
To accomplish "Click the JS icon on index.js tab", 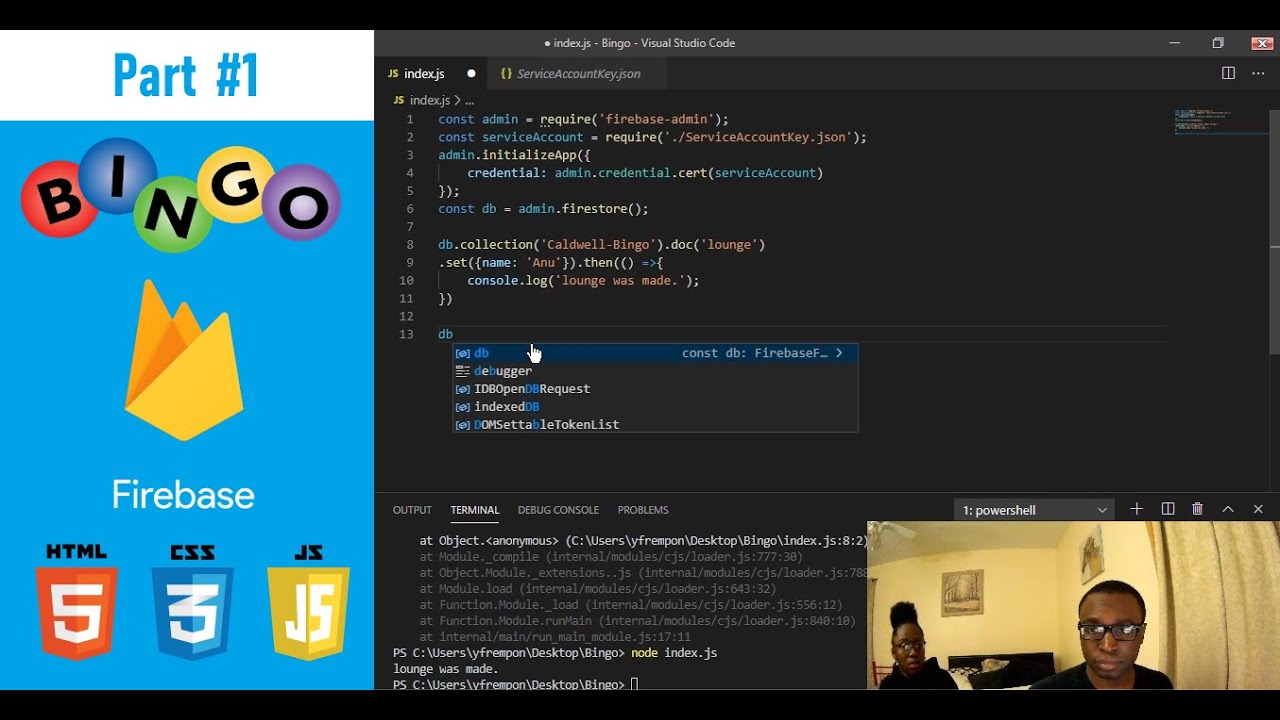I will point(394,73).
